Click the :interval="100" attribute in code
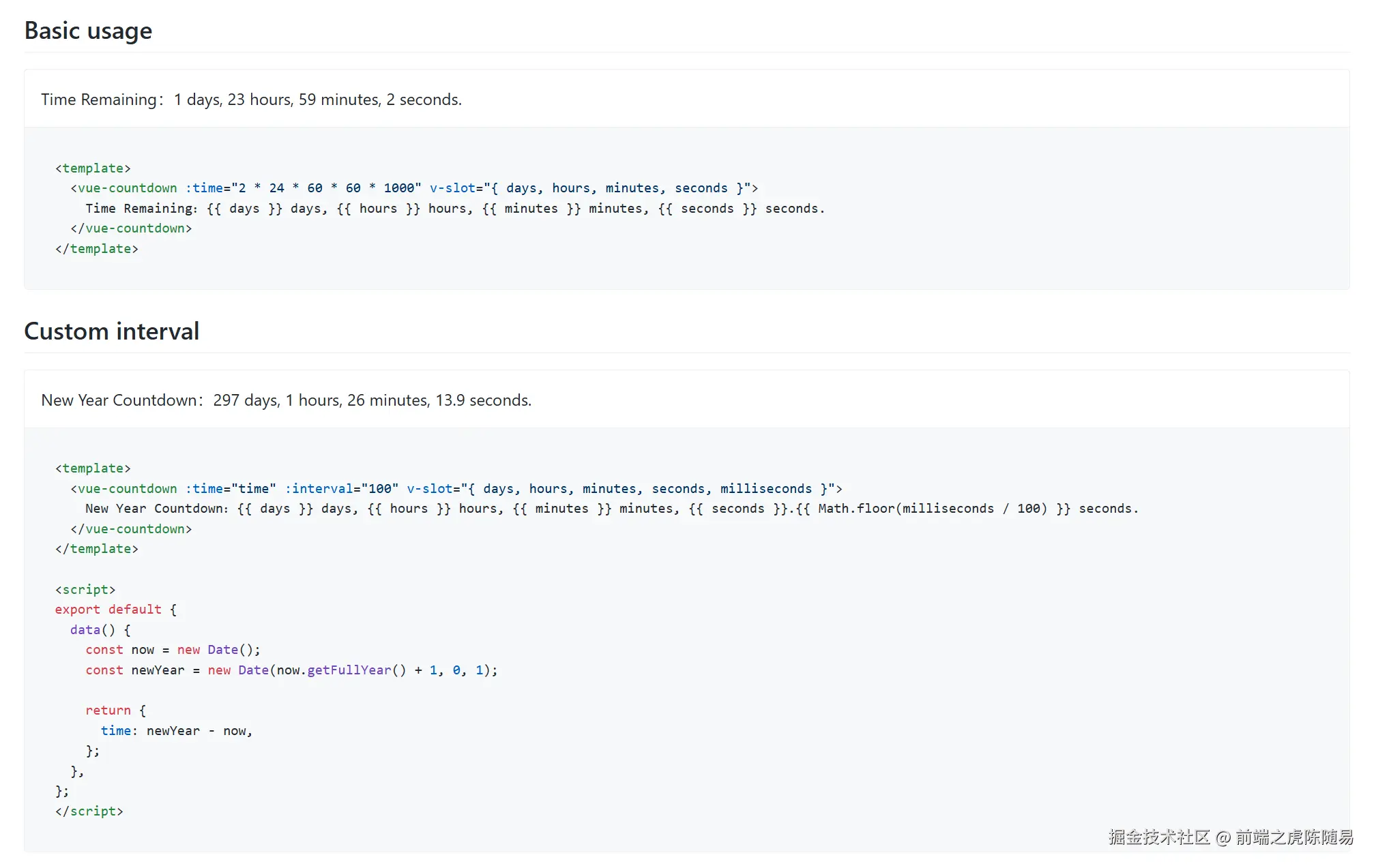The width and height of the screenshot is (1376, 868). pos(341,489)
